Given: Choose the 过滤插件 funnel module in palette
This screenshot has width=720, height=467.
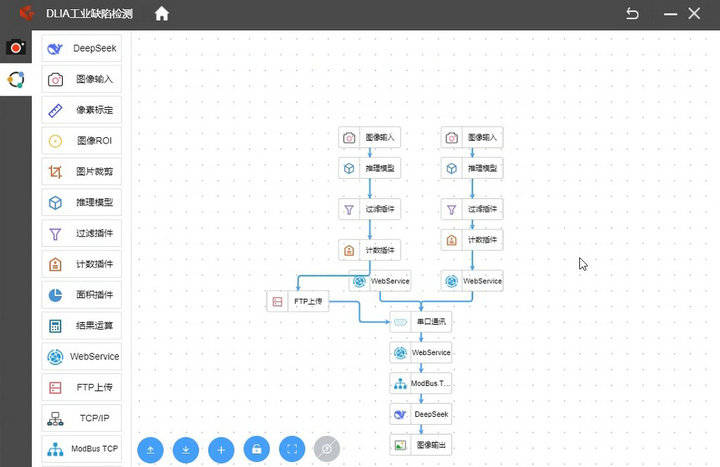Looking at the screenshot, I should (82, 233).
